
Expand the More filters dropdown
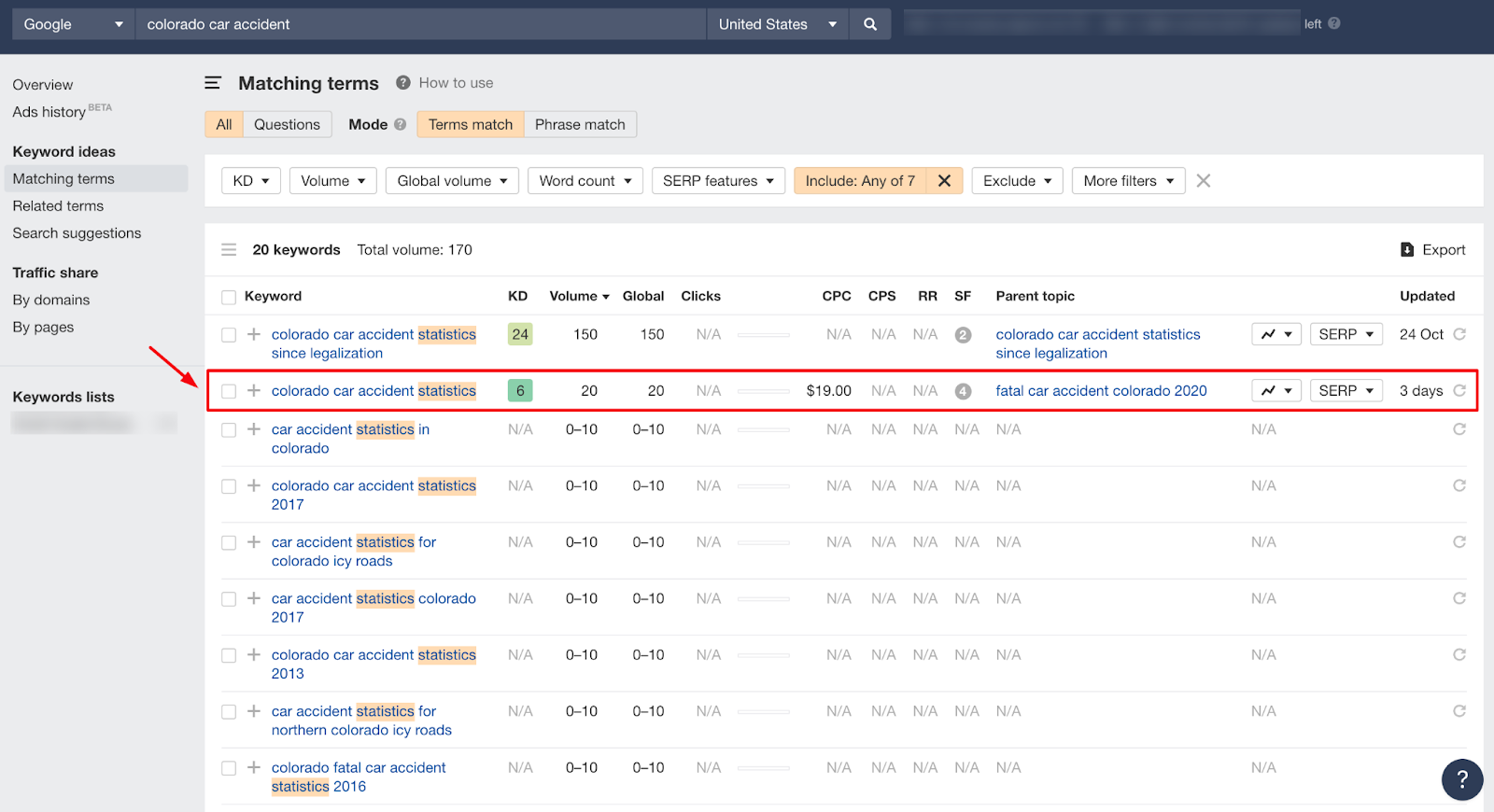pos(1129,181)
